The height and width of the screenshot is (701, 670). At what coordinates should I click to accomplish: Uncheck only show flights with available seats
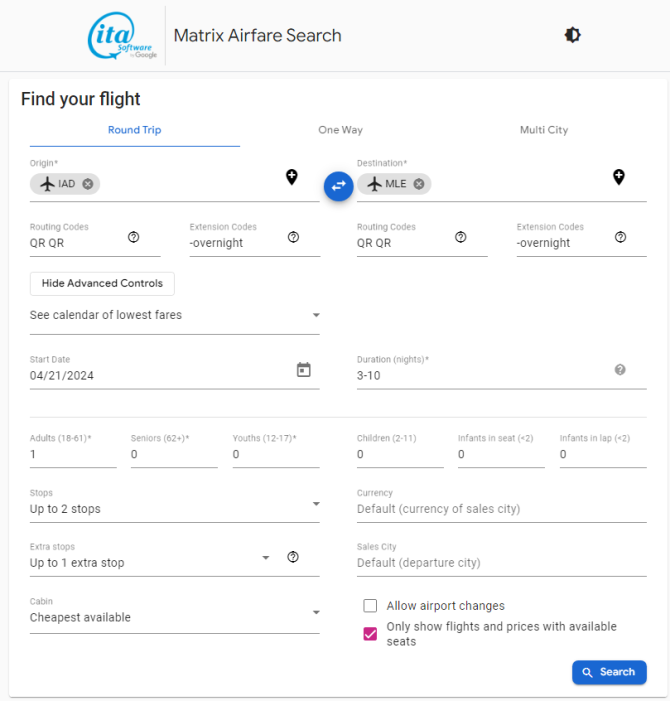coord(370,634)
